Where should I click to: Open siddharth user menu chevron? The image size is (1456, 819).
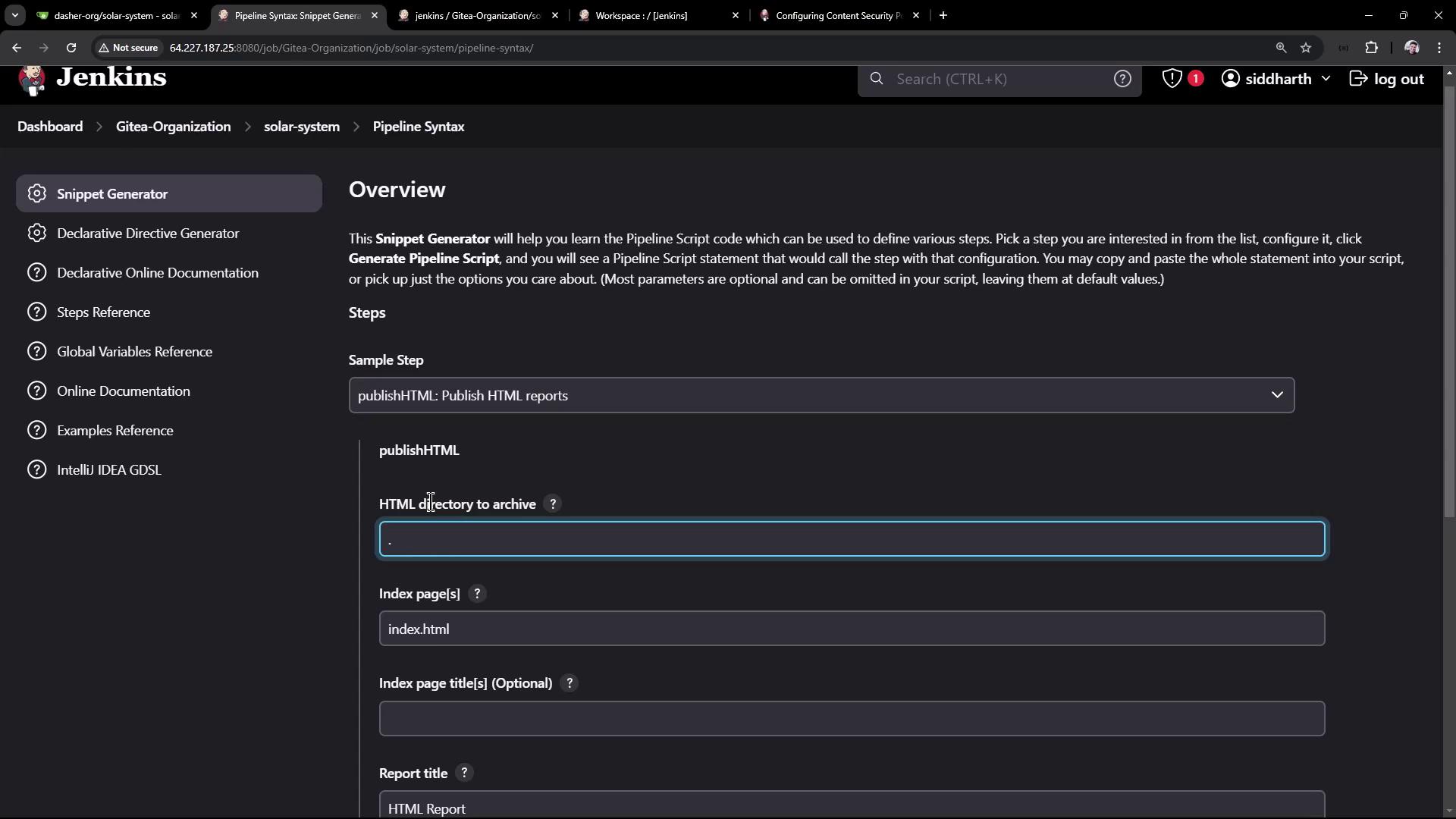pyautogui.click(x=1326, y=79)
